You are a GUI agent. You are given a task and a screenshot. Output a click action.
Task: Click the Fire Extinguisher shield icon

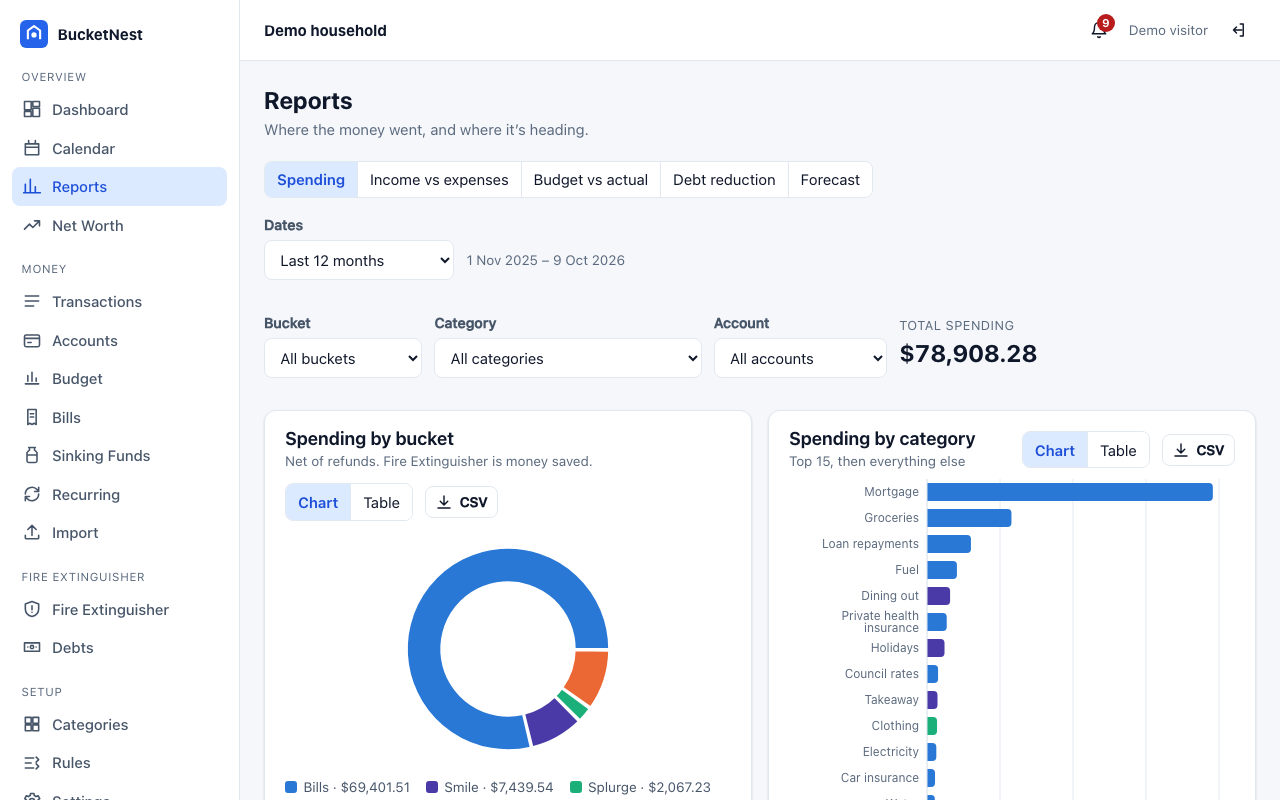click(x=32, y=609)
